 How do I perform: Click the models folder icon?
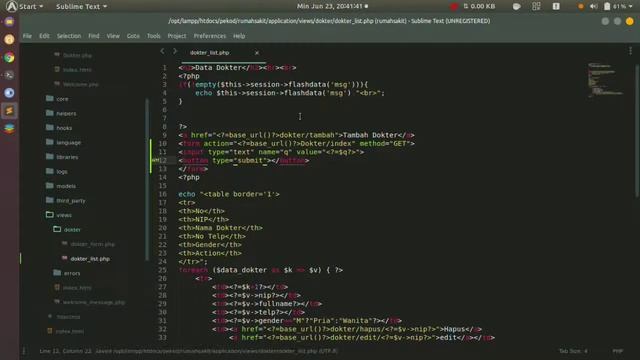coord(50,185)
